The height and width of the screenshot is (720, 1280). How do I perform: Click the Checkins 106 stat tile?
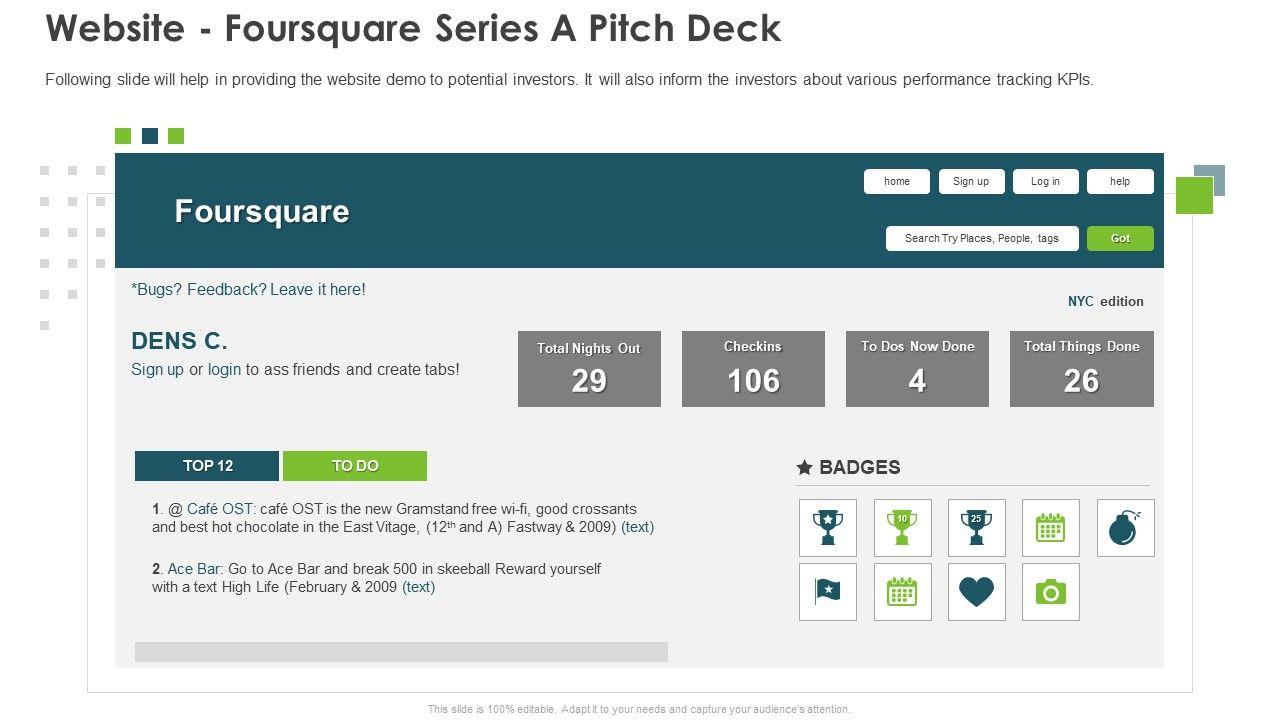click(x=753, y=369)
